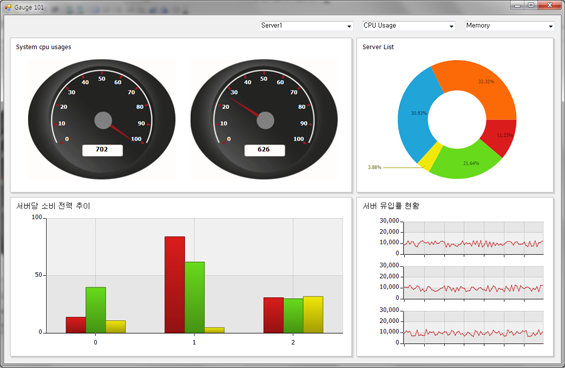Click the yellow bar in group 2
Viewport: 565px width, 368px height.
(313, 315)
